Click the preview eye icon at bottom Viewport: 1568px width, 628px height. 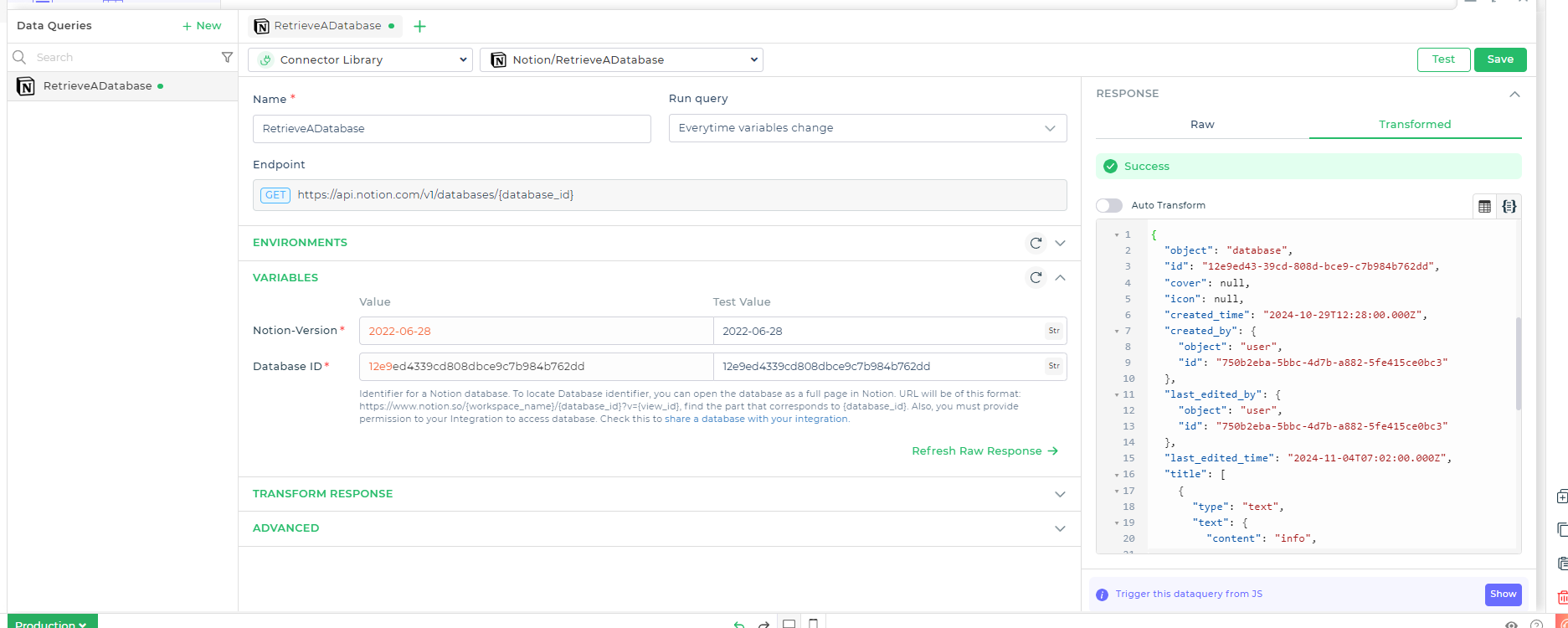(x=1511, y=624)
